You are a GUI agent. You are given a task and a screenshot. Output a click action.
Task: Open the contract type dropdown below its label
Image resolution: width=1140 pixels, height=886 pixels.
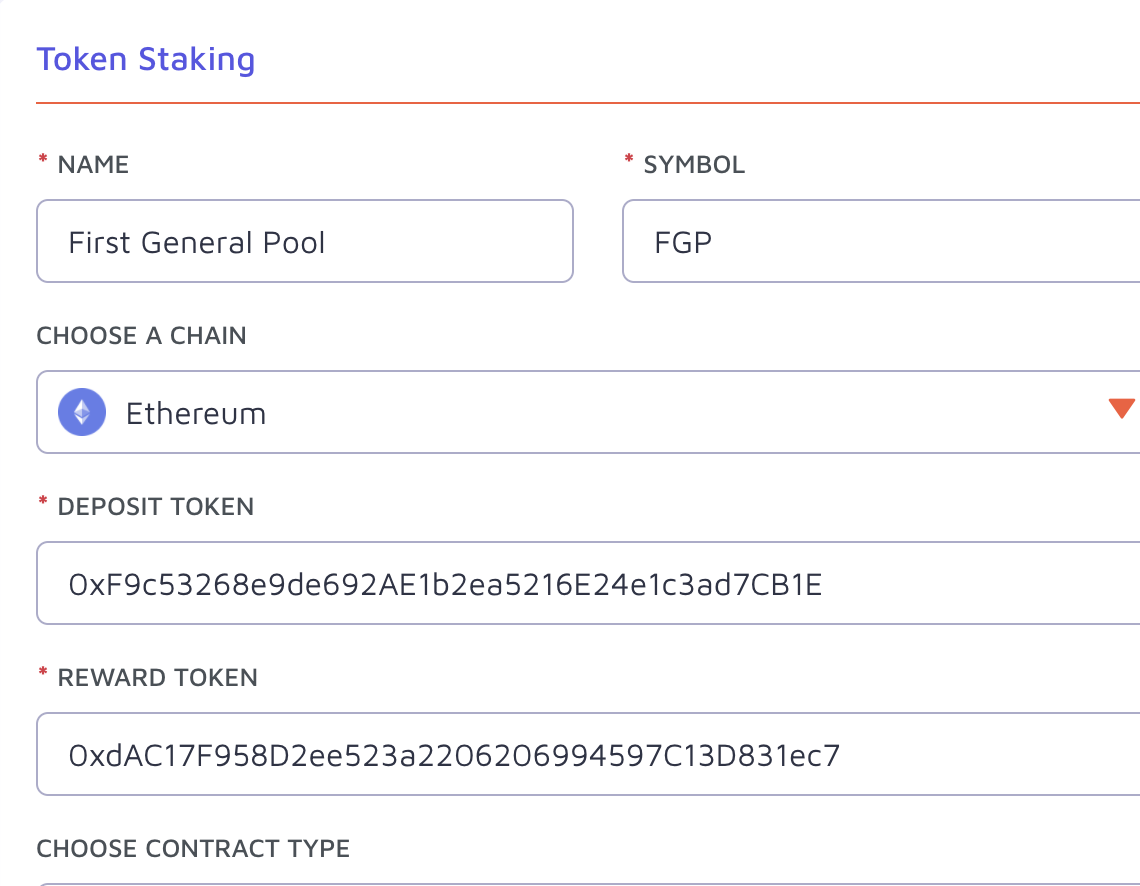[588, 885]
